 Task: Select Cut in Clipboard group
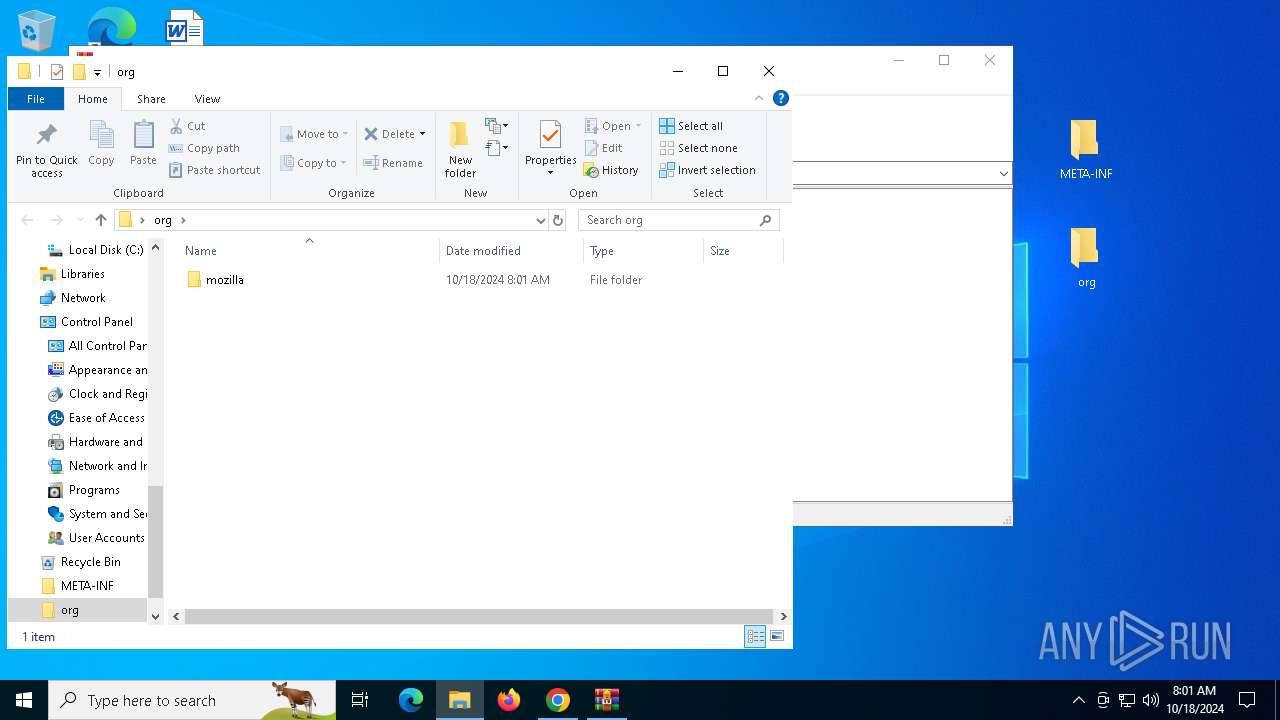(x=187, y=126)
